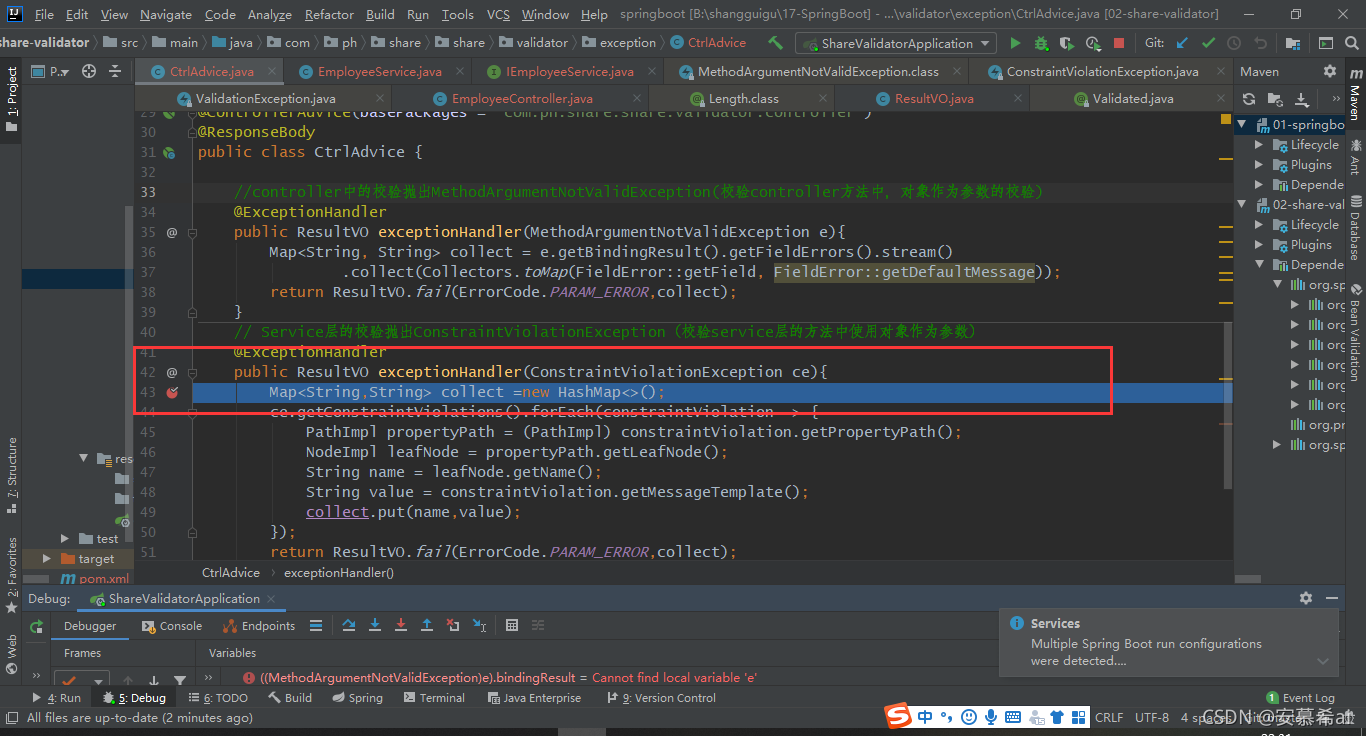Expand Plugins under 02-share-val in Maven

pos(1259,245)
